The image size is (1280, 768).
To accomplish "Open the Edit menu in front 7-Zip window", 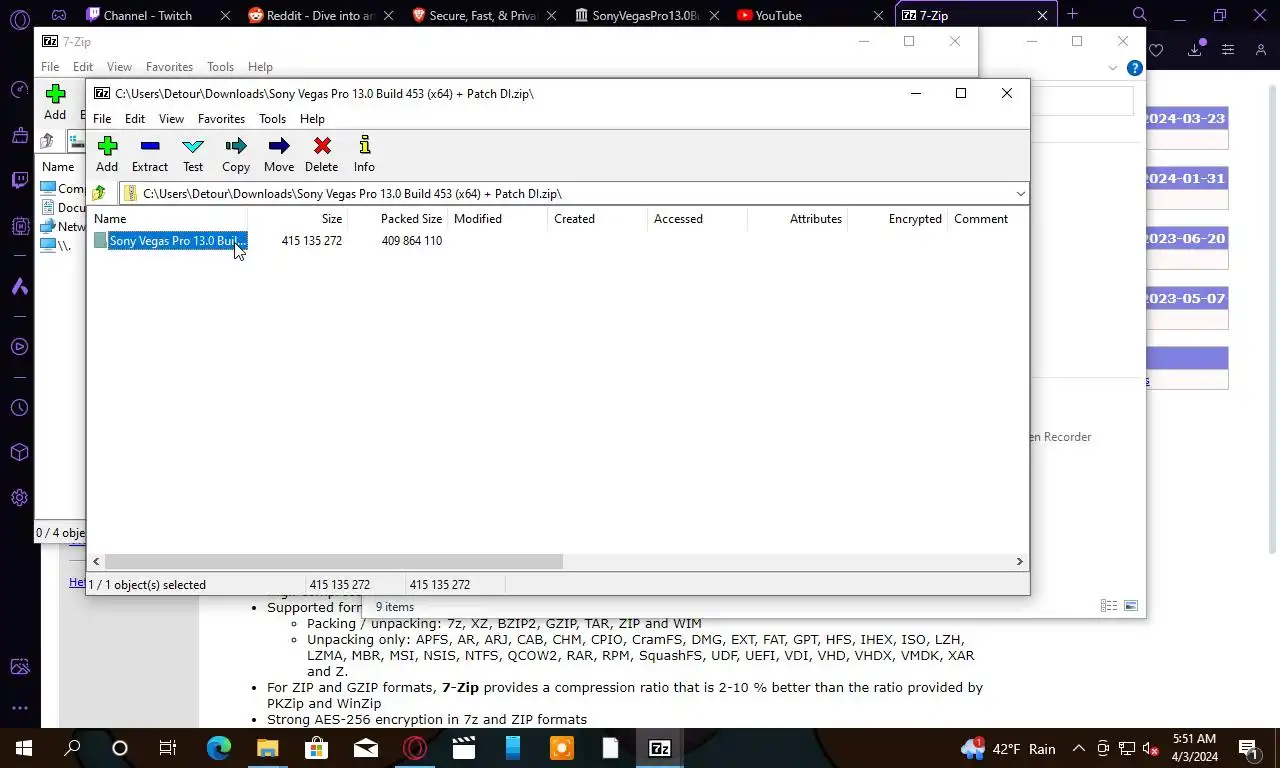I will (x=135, y=118).
